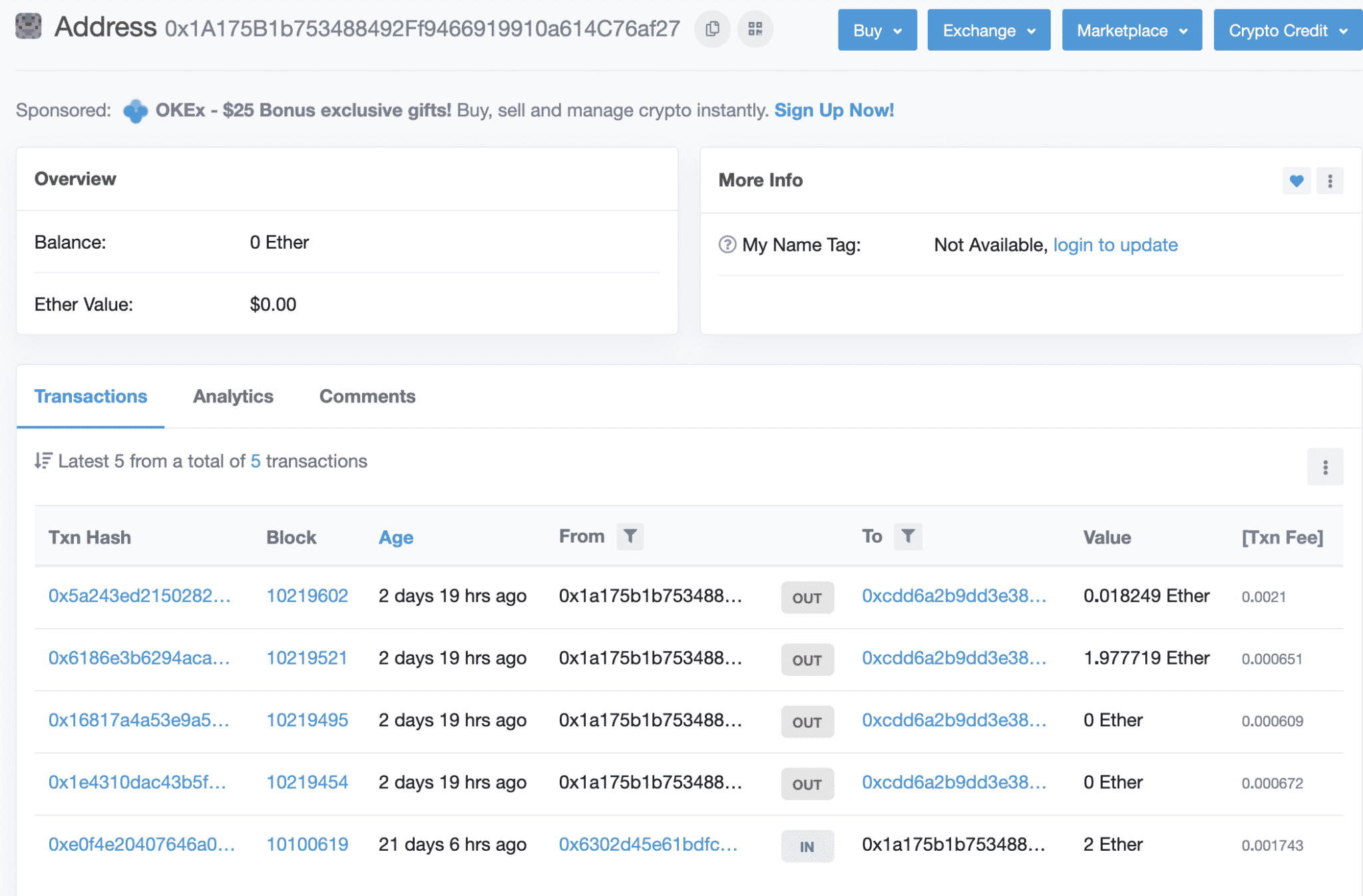The image size is (1363, 896).
Task: Copy the address to clipboard icon
Action: click(712, 29)
